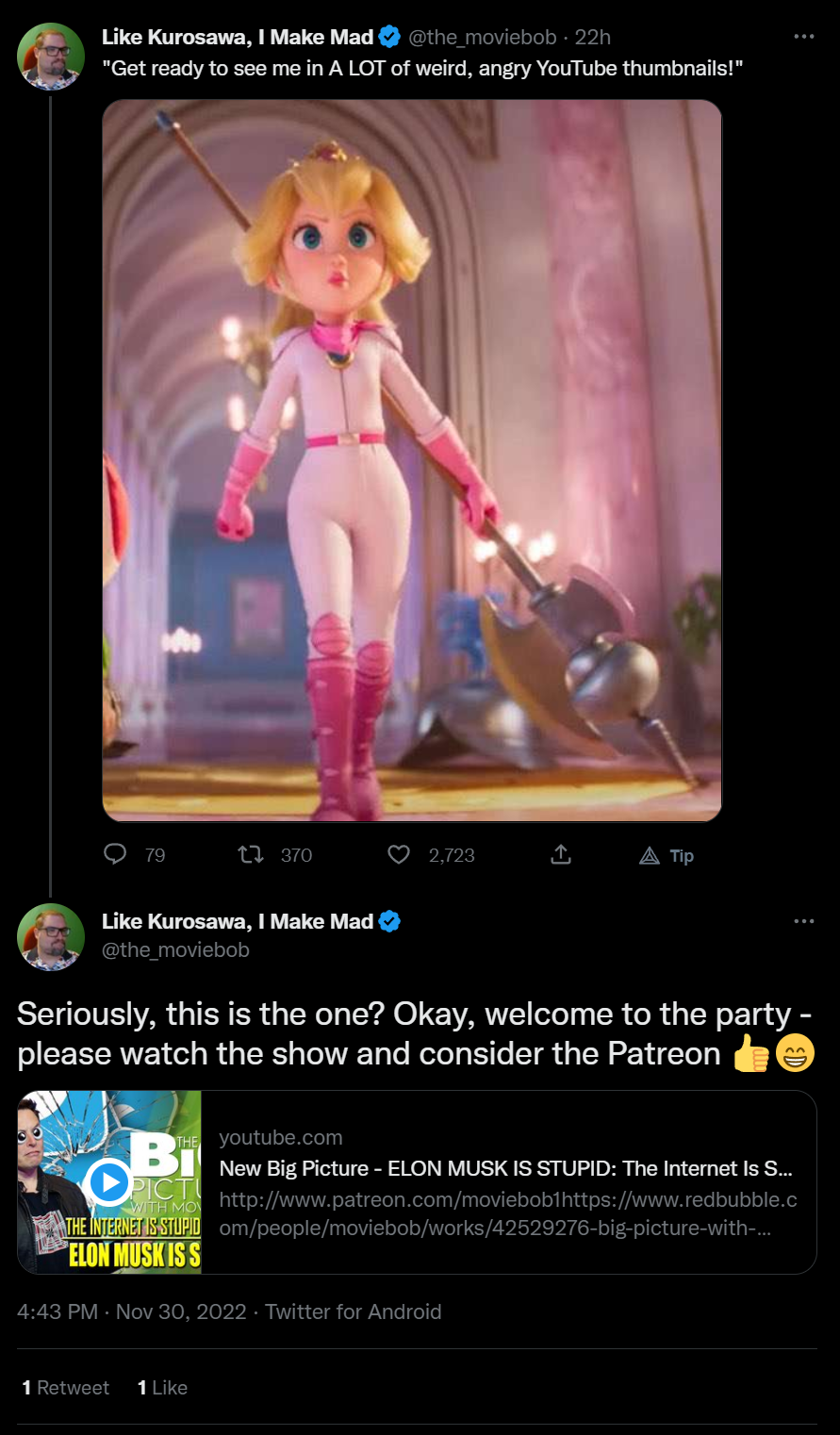Screen dimensions: 840x1435
Task: View the 1 Like list
Action: pos(162,1387)
